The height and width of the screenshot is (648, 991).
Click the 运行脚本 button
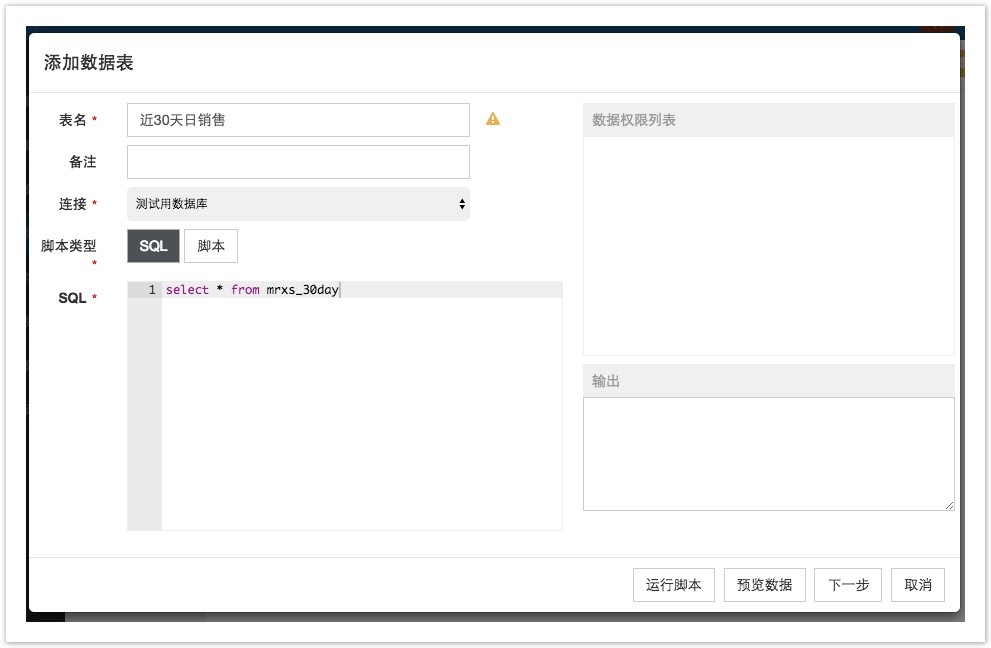tap(674, 585)
